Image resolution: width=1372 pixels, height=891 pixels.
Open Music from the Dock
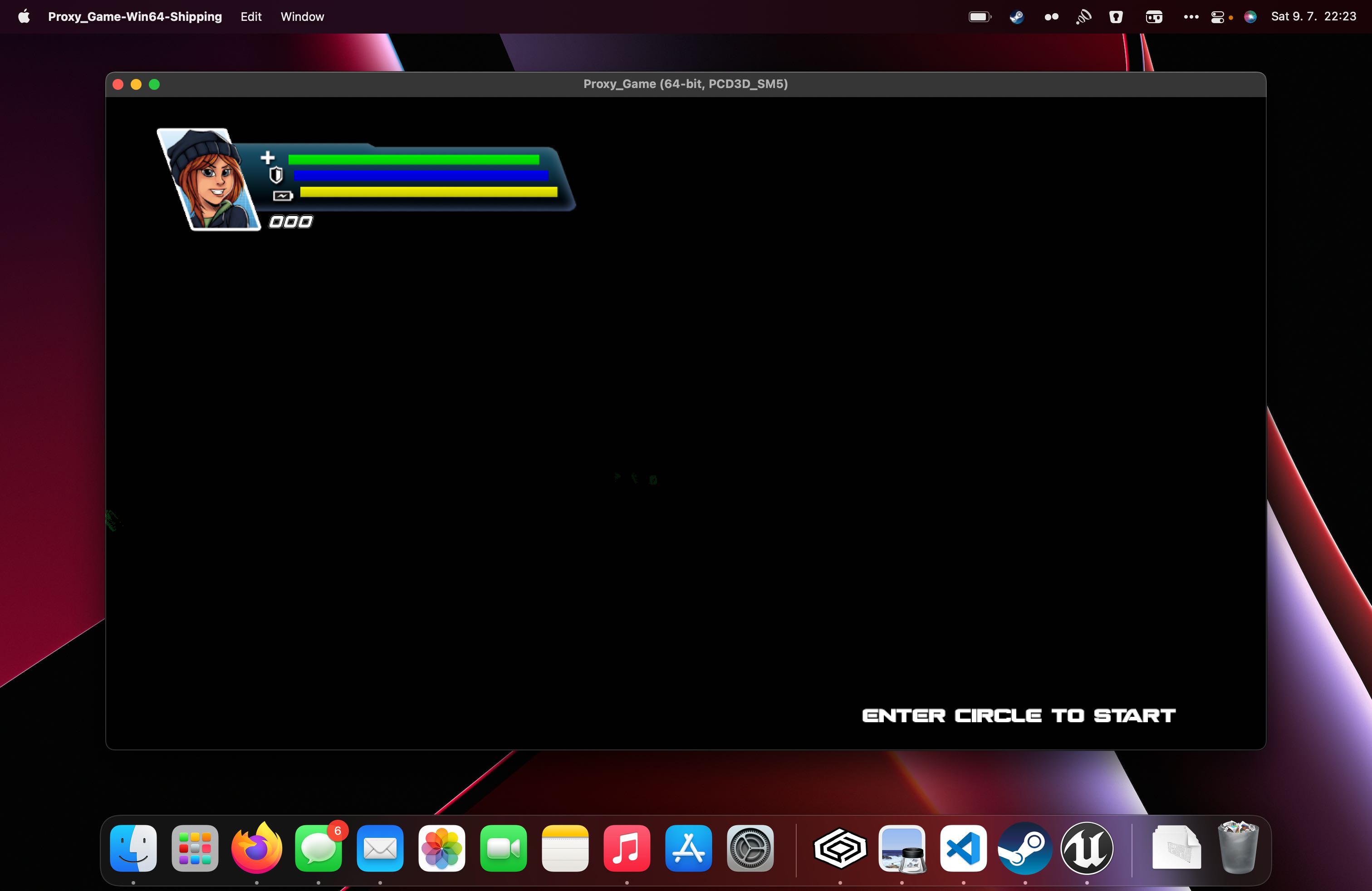coord(627,848)
